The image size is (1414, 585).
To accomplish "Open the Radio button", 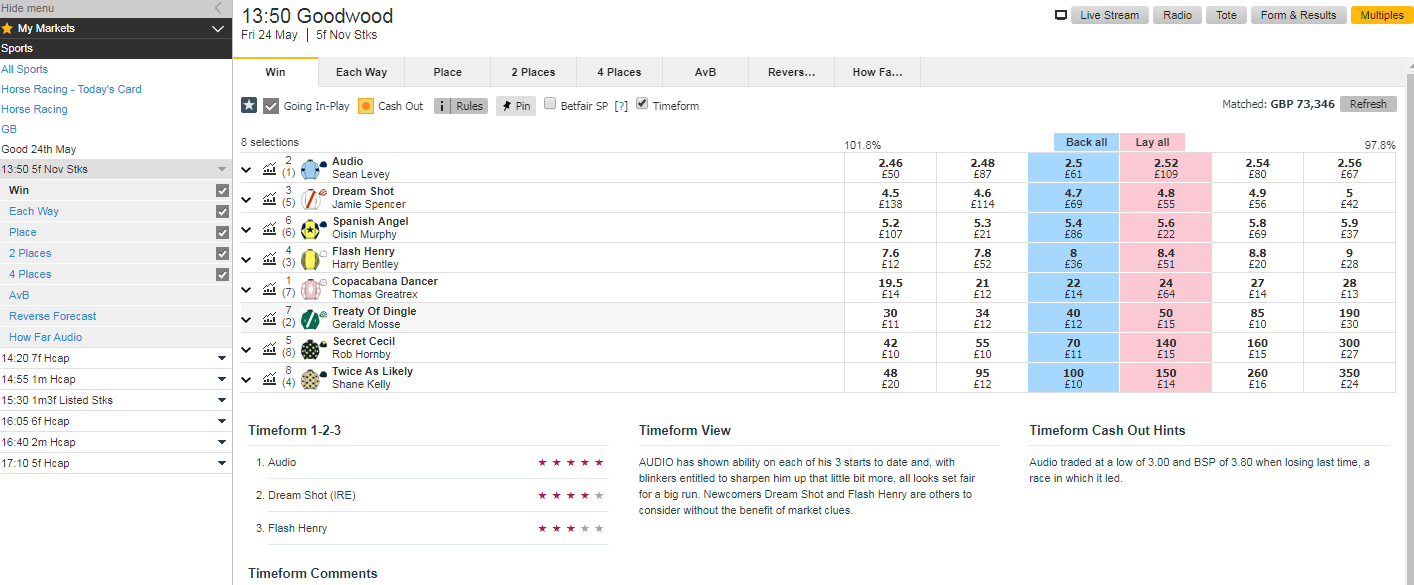I will pyautogui.click(x=1177, y=15).
